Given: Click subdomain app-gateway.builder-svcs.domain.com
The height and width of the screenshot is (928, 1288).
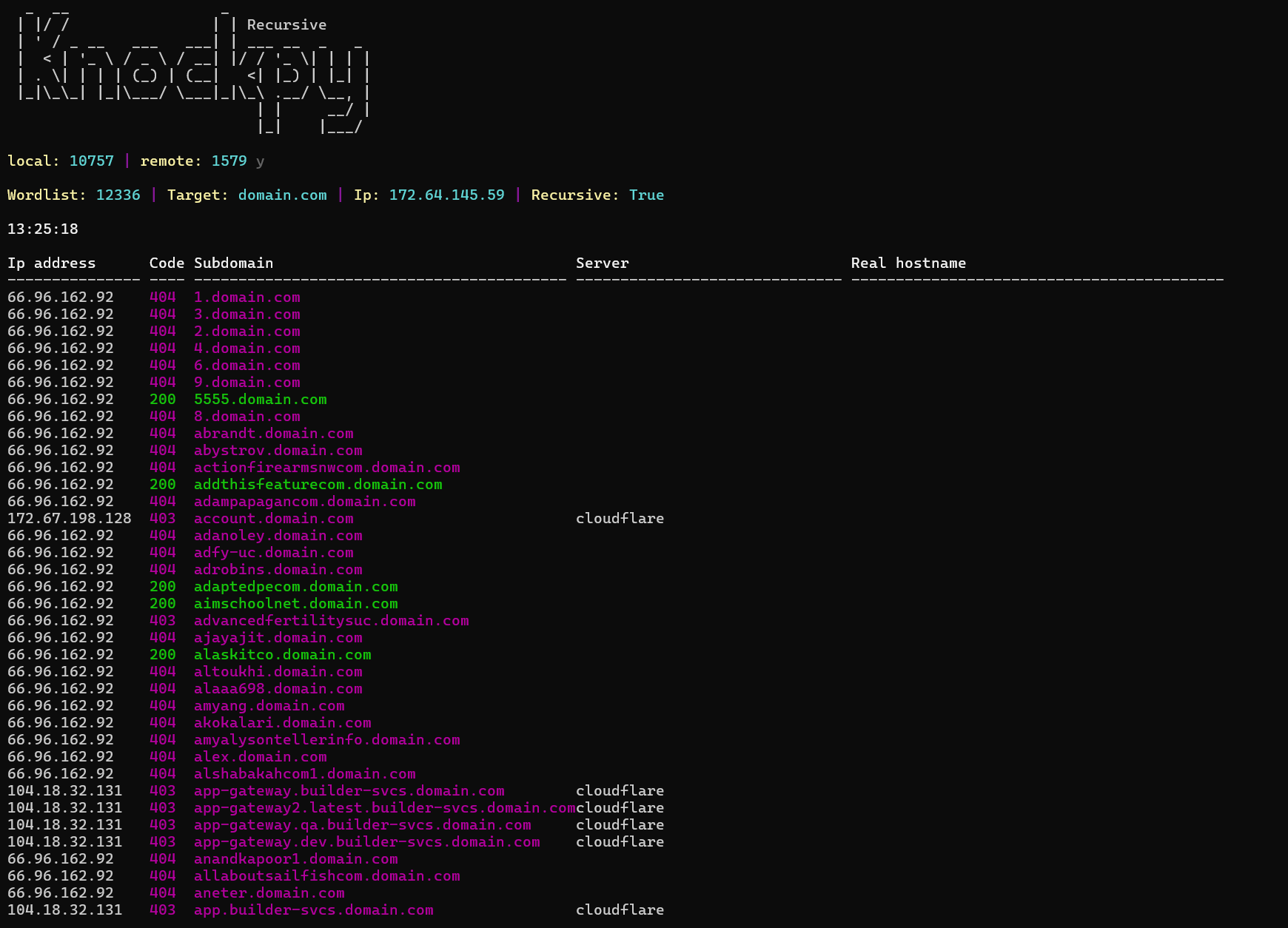Looking at the screenshot, I should [x=349, y=790].
